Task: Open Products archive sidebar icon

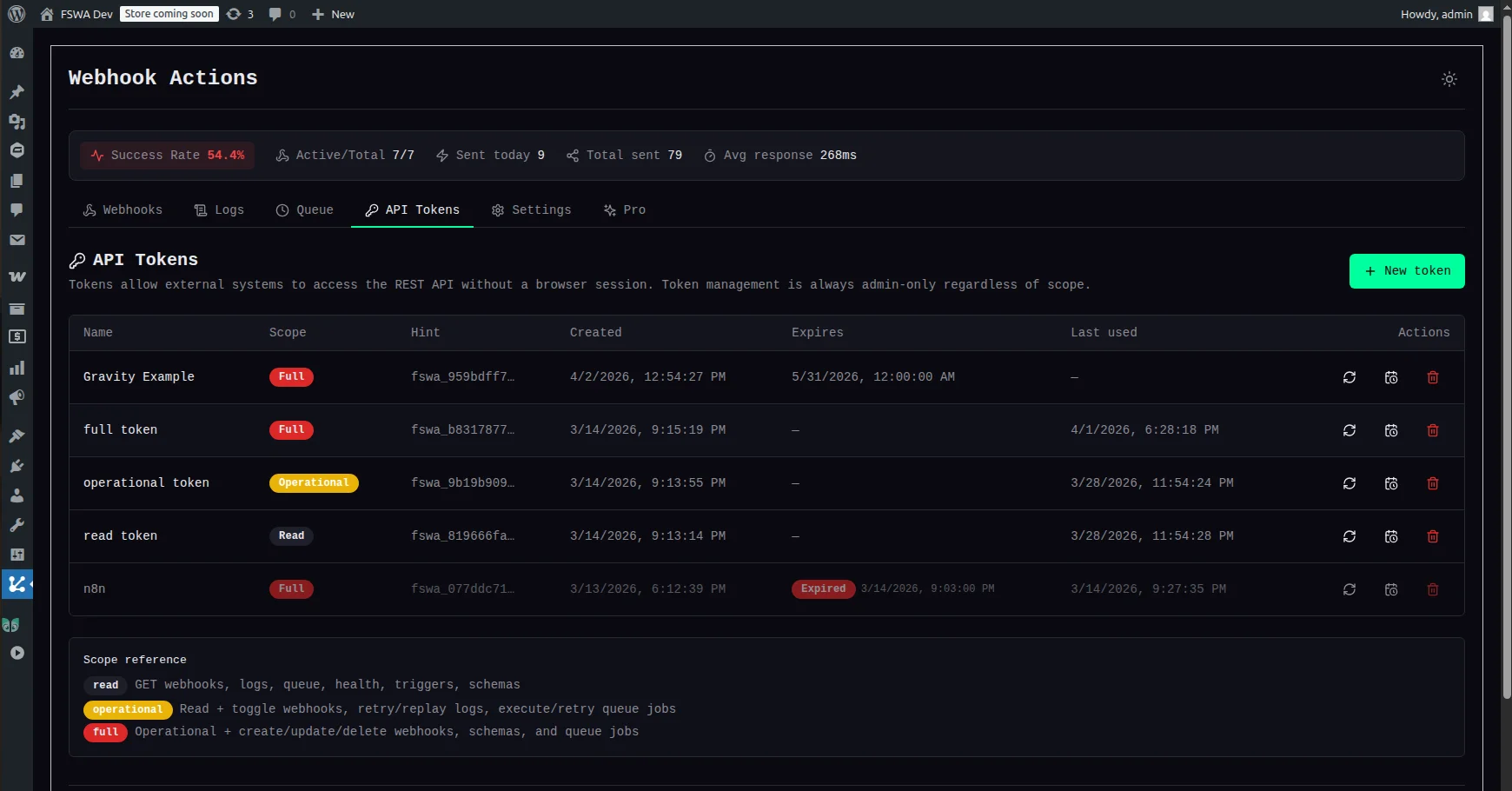Action: [x=17, y=309]
